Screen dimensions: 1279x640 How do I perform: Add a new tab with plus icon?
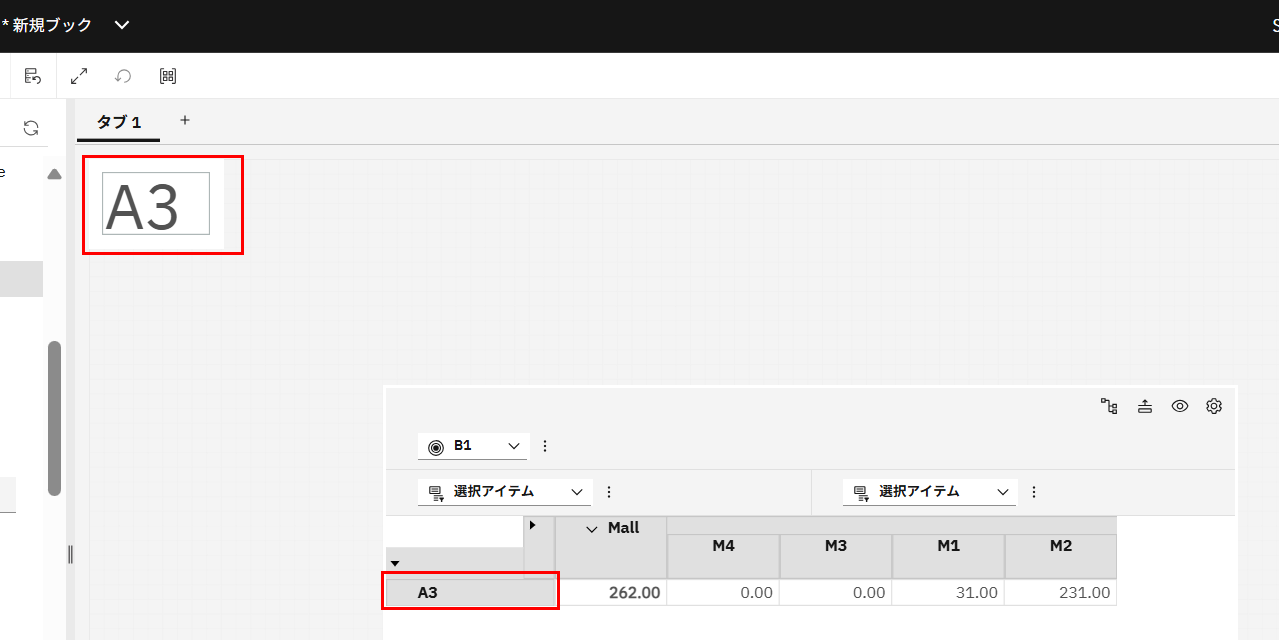point(184,120)
